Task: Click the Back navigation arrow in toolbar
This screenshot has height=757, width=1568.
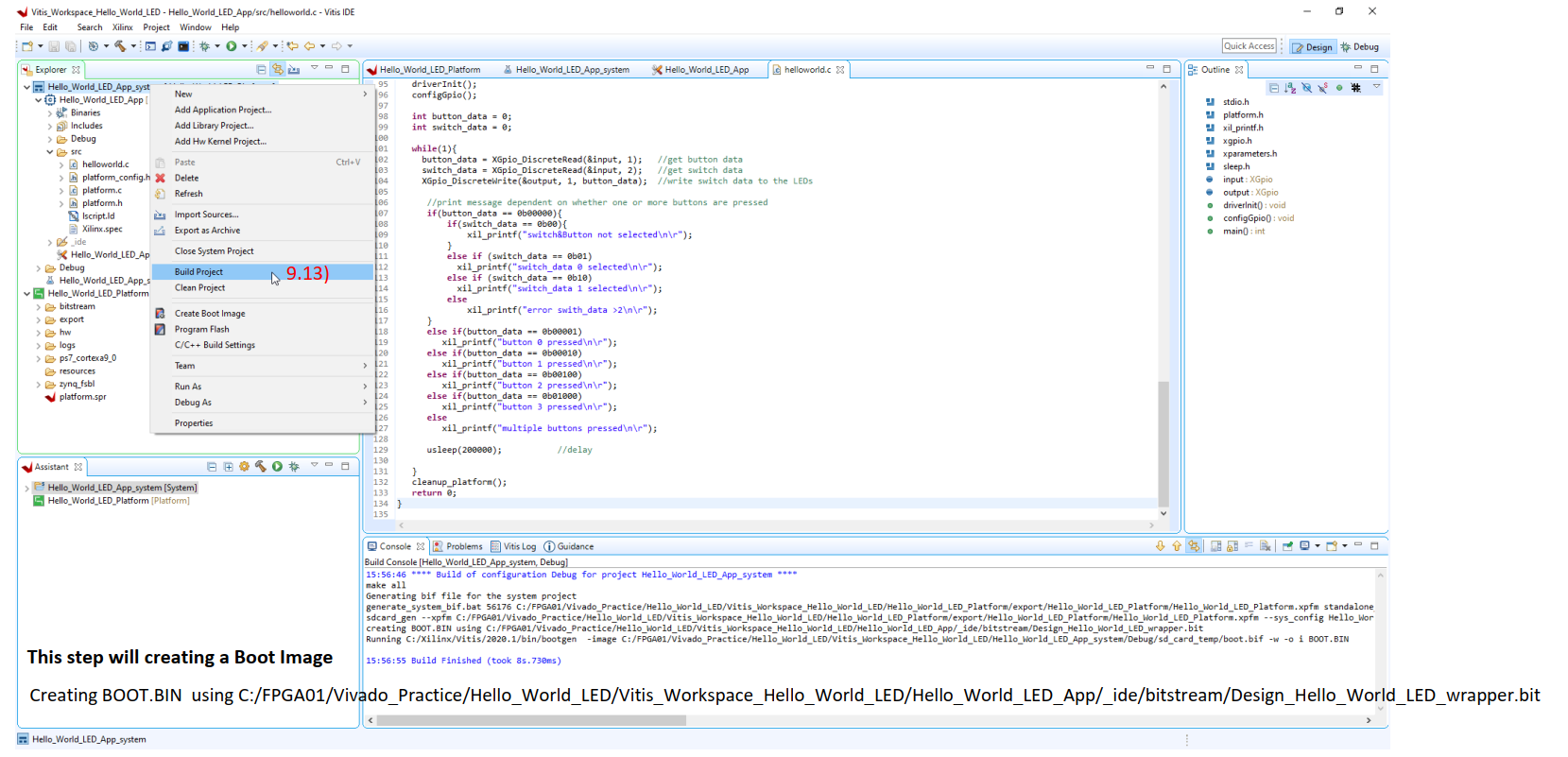Action: pyautogui.click(x=309, y=46)
